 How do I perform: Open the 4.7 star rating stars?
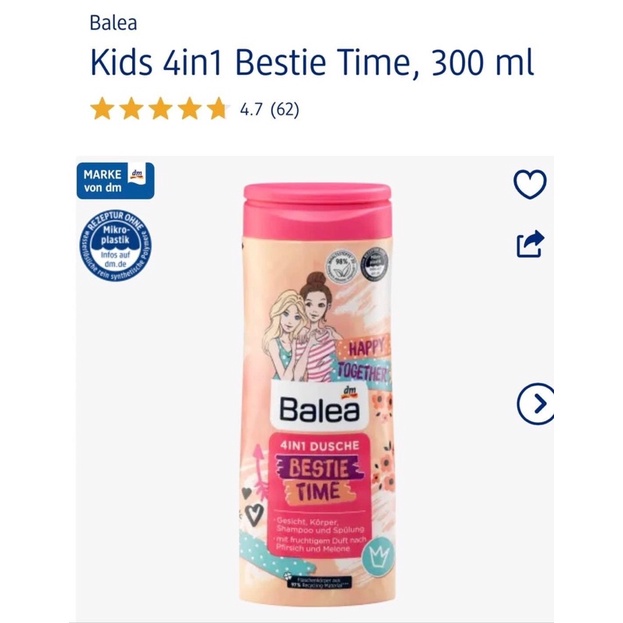click(159, 109)
